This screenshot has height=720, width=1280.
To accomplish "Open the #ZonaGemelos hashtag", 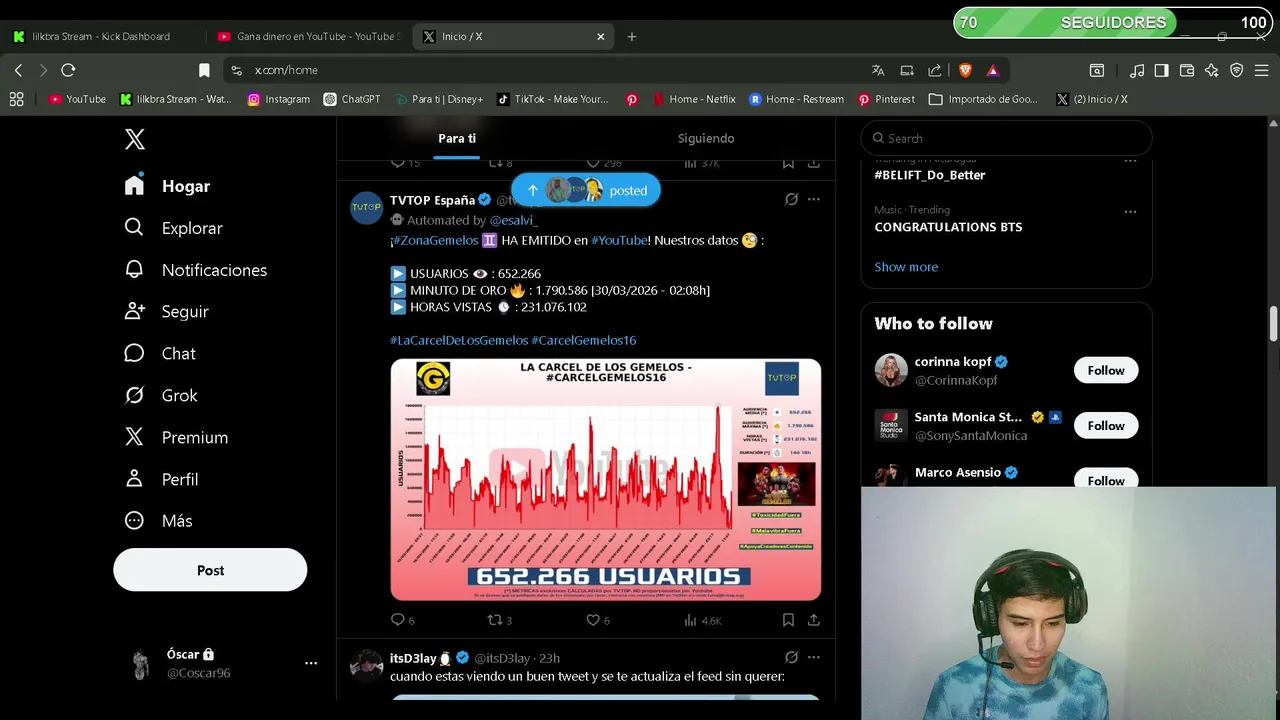I will (x=436, y=240).
